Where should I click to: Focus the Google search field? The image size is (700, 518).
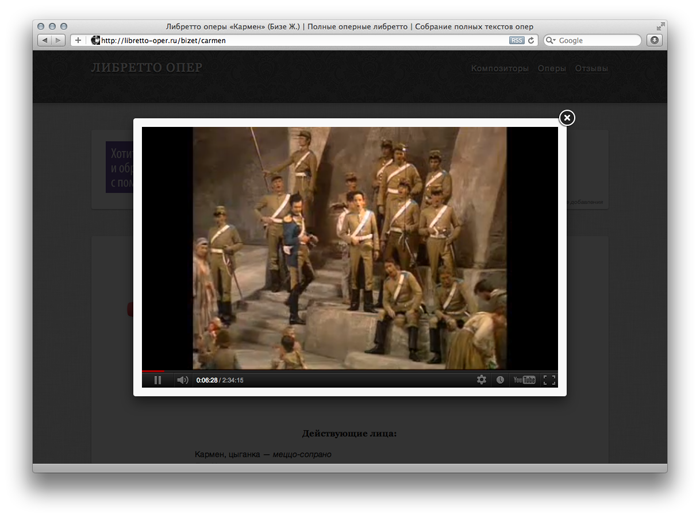click(x=595, y=40)
